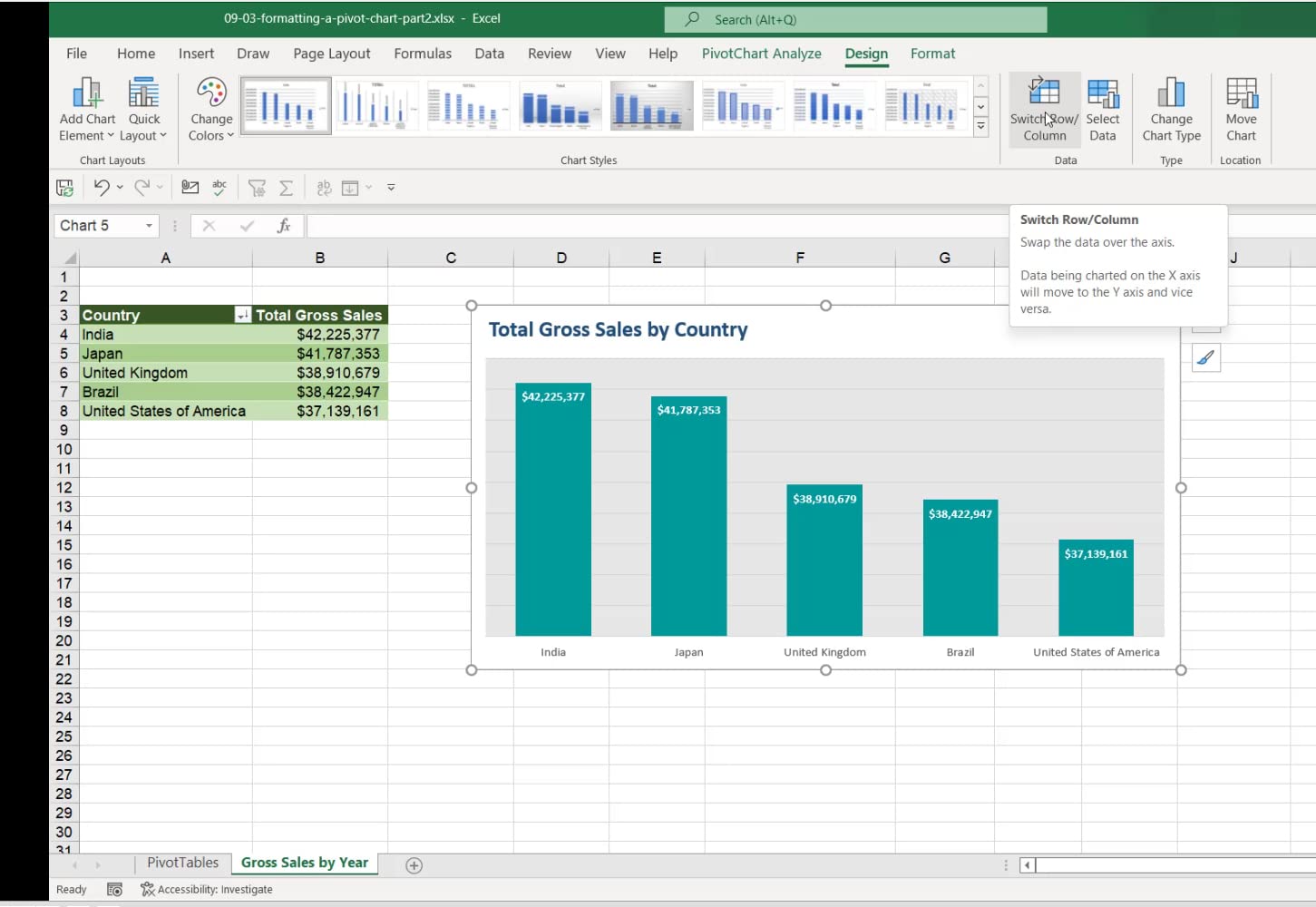Switch to the Insert tab
Screen dimensions: 1316x907
[196, 54]
